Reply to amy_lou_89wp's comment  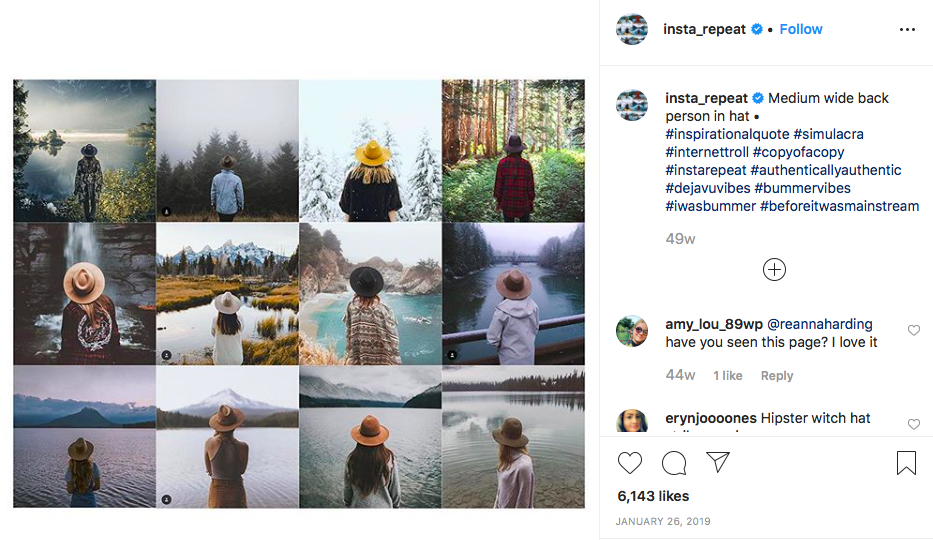(x=777, y=376)
